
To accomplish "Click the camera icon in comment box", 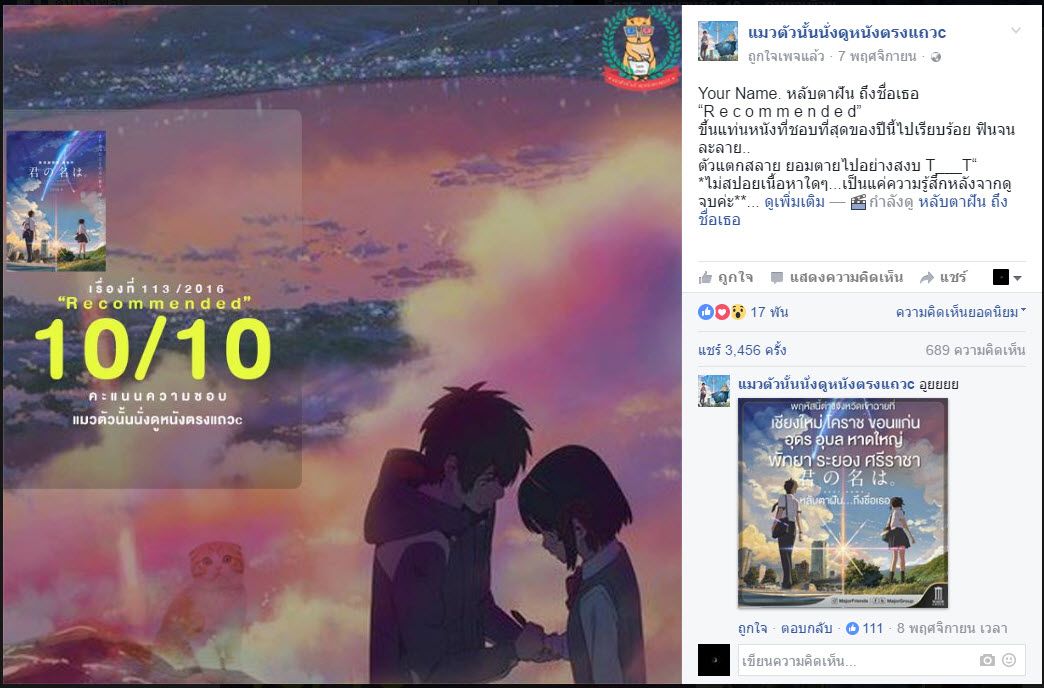I will (x=987, y=660).
